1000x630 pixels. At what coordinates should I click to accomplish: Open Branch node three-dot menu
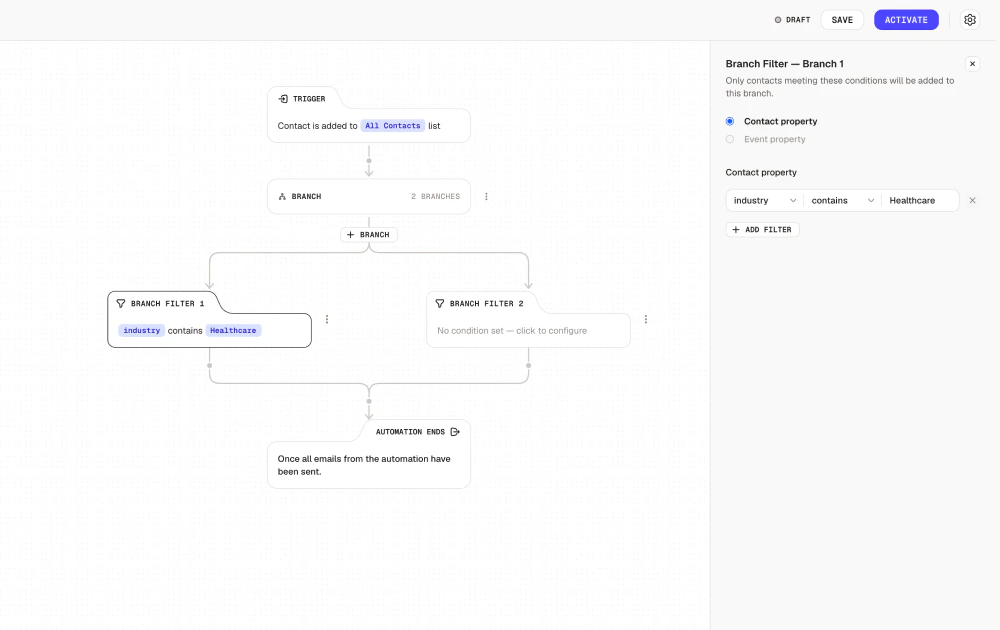click(486, 196)
